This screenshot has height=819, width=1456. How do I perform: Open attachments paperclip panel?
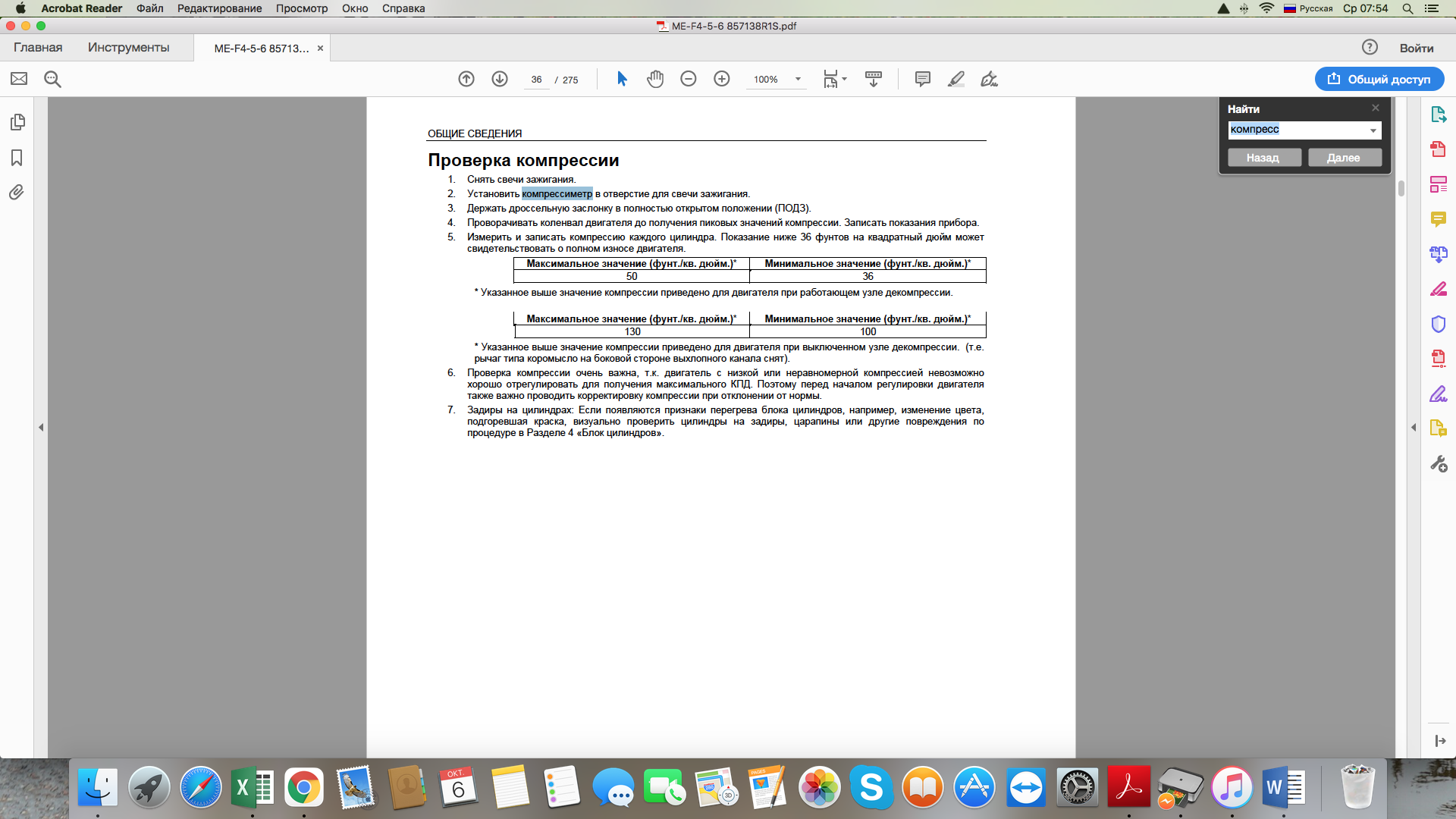[17, 193]
